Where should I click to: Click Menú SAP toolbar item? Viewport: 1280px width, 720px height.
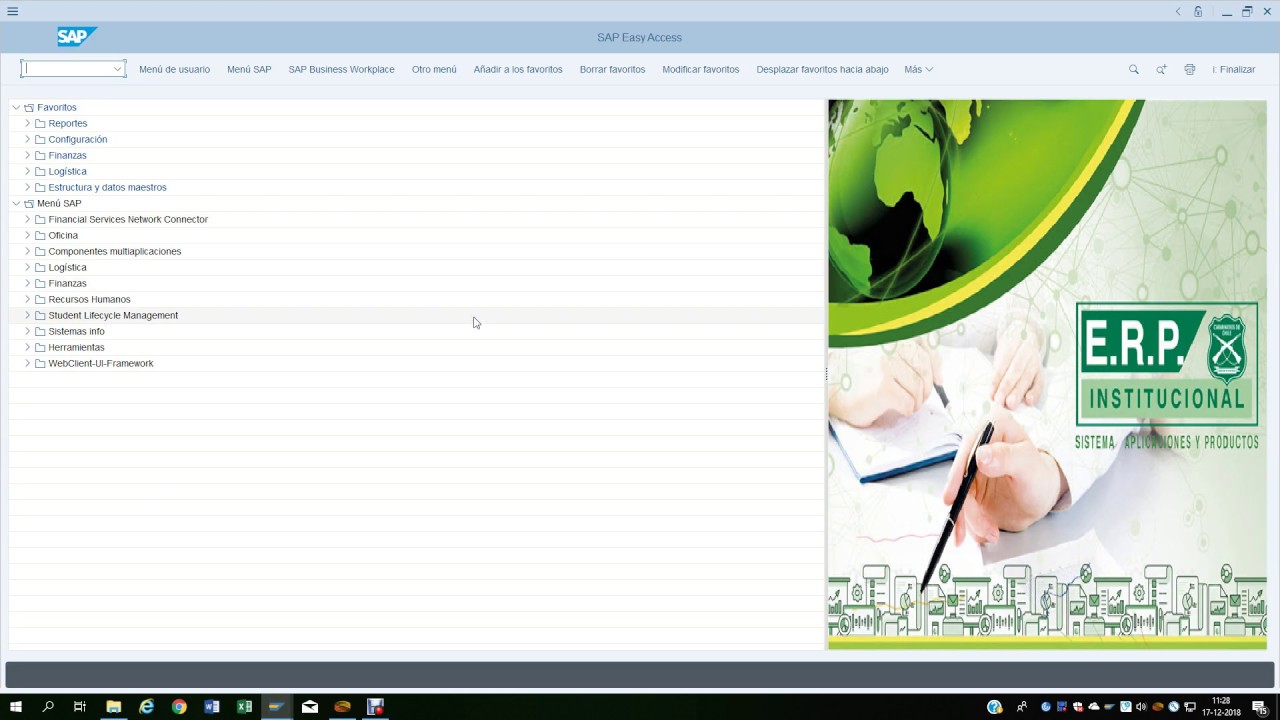[249, 69]
